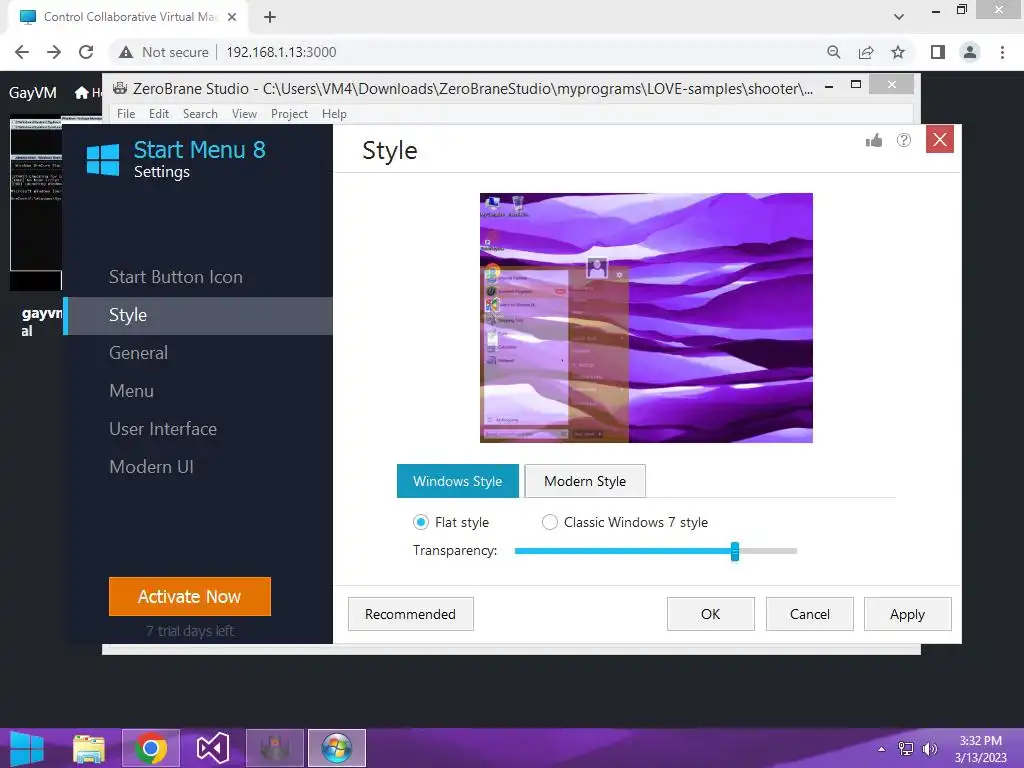Click the share page icon in Chrome
The height and width of the screenshot is (768, 1024).
[x=866, y=52]
